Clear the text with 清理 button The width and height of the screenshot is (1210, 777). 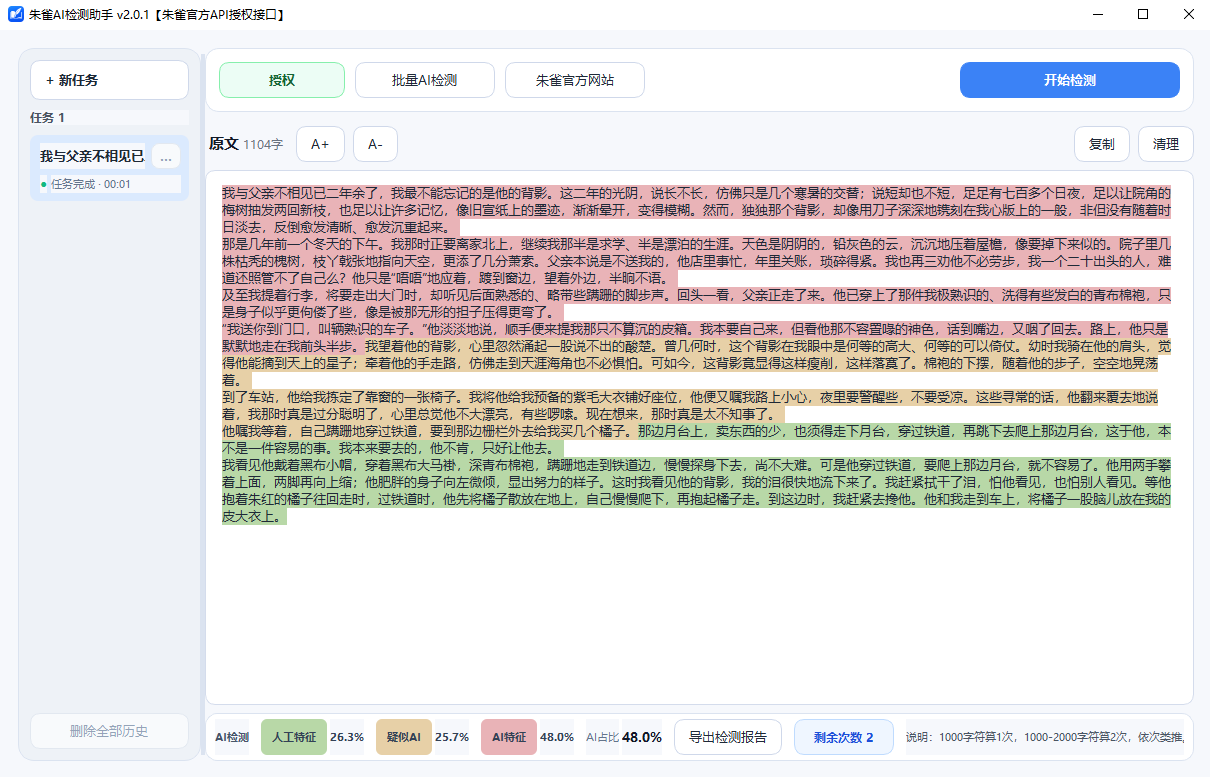(1166, 144)
